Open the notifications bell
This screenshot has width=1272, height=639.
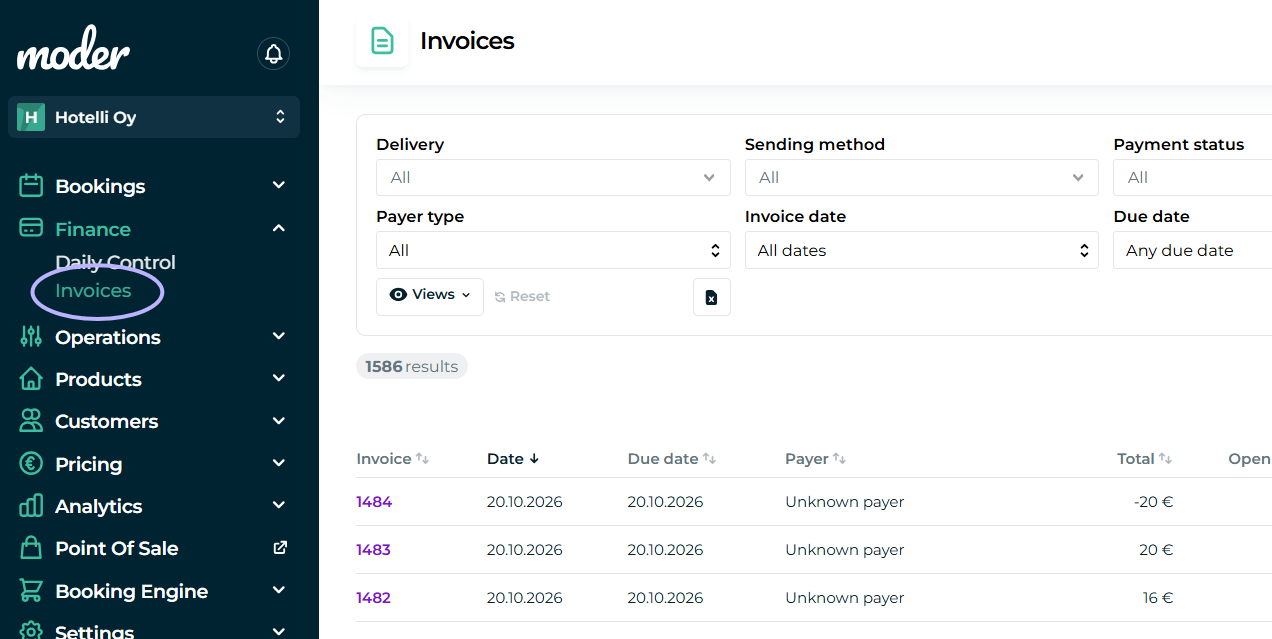click(x=273, y=53)
